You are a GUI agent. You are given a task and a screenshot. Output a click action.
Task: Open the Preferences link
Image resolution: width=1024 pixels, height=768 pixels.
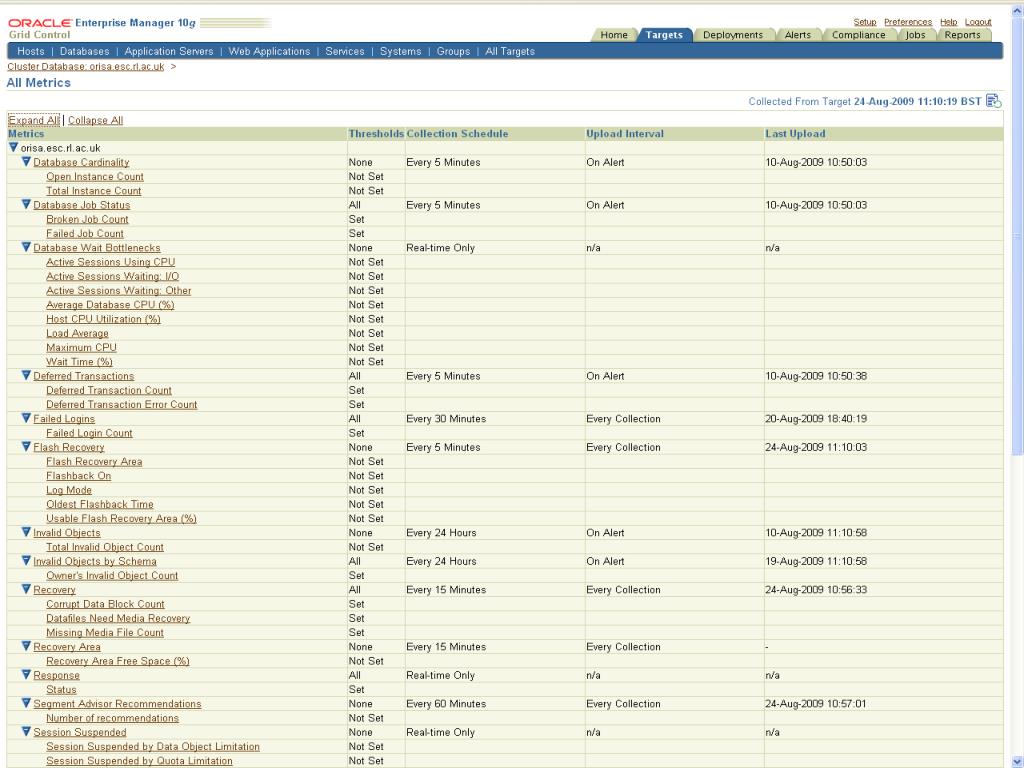(x=908, y=22)
